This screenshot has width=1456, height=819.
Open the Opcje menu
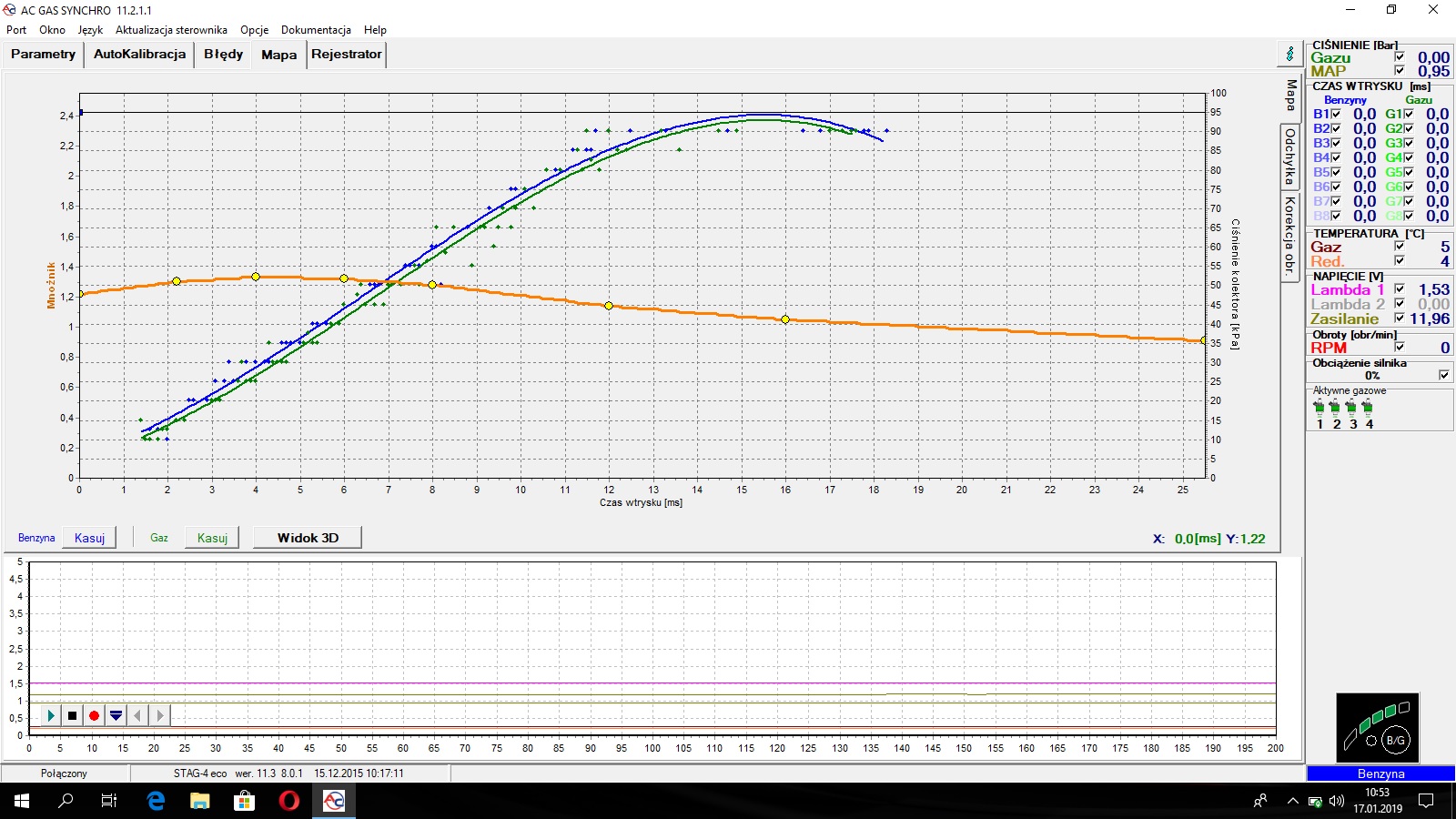pos(254,30)
